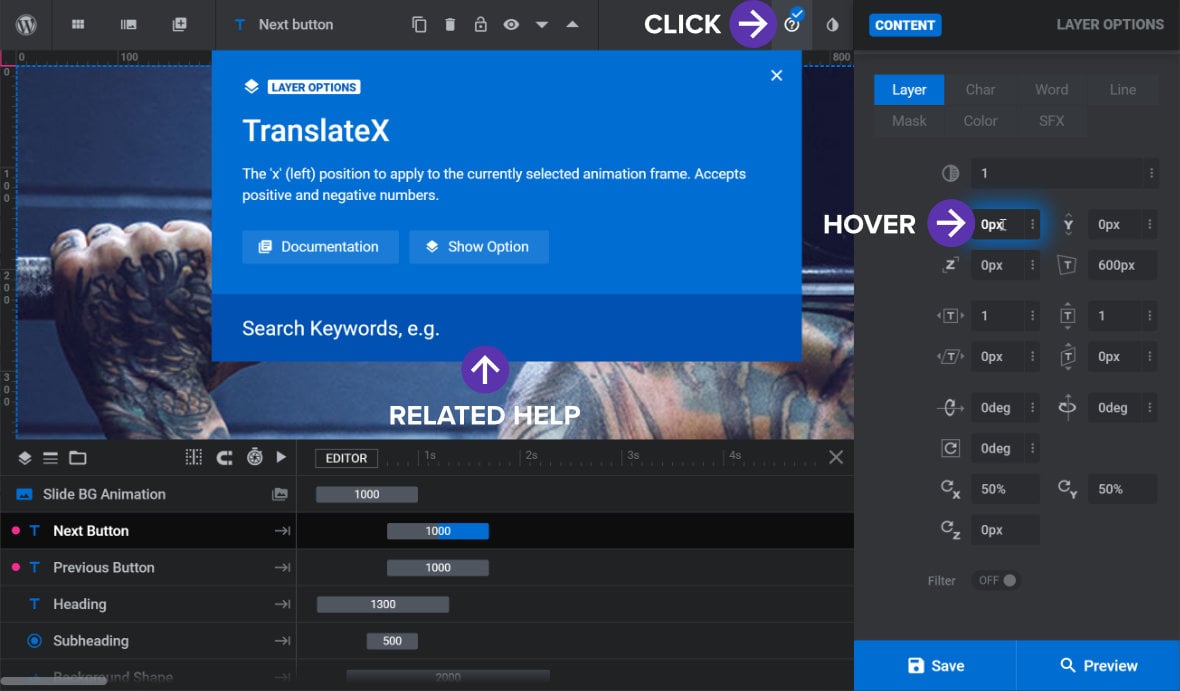Screen dimensions: 1180x691
Task: Click the Search Keywords field
Action: [x=506, y=328]
